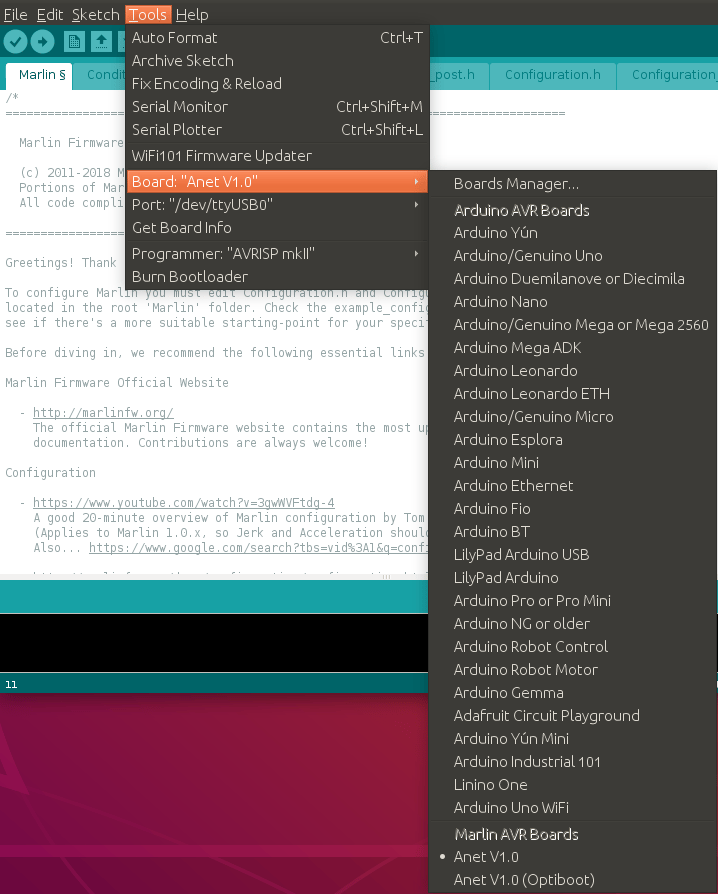Image resolution: width=718 pixels, height=894 pixels.
Task: Pick LilyPad Arduino USB board
Action: click(573, 555)
